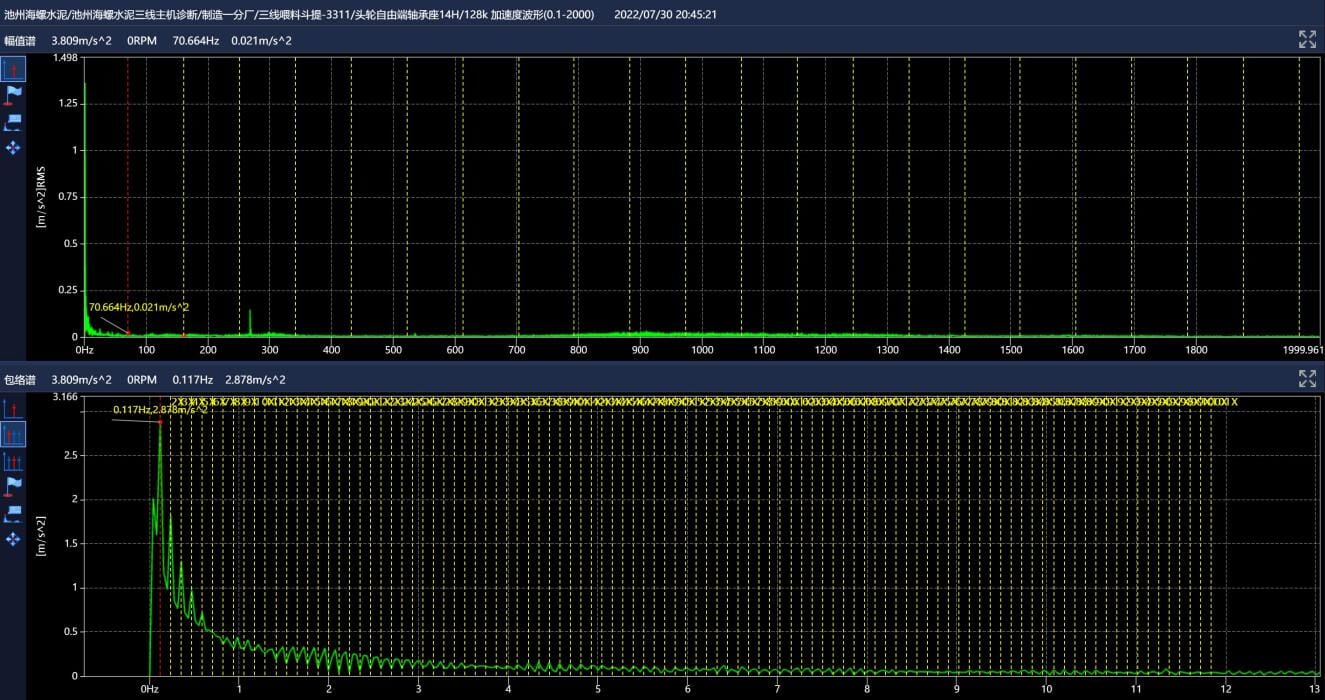The height and width of the screenshot is (700, 1325).
Task: Toggle harmonic cursor mode in envelope spectrum
Action: 13,434
